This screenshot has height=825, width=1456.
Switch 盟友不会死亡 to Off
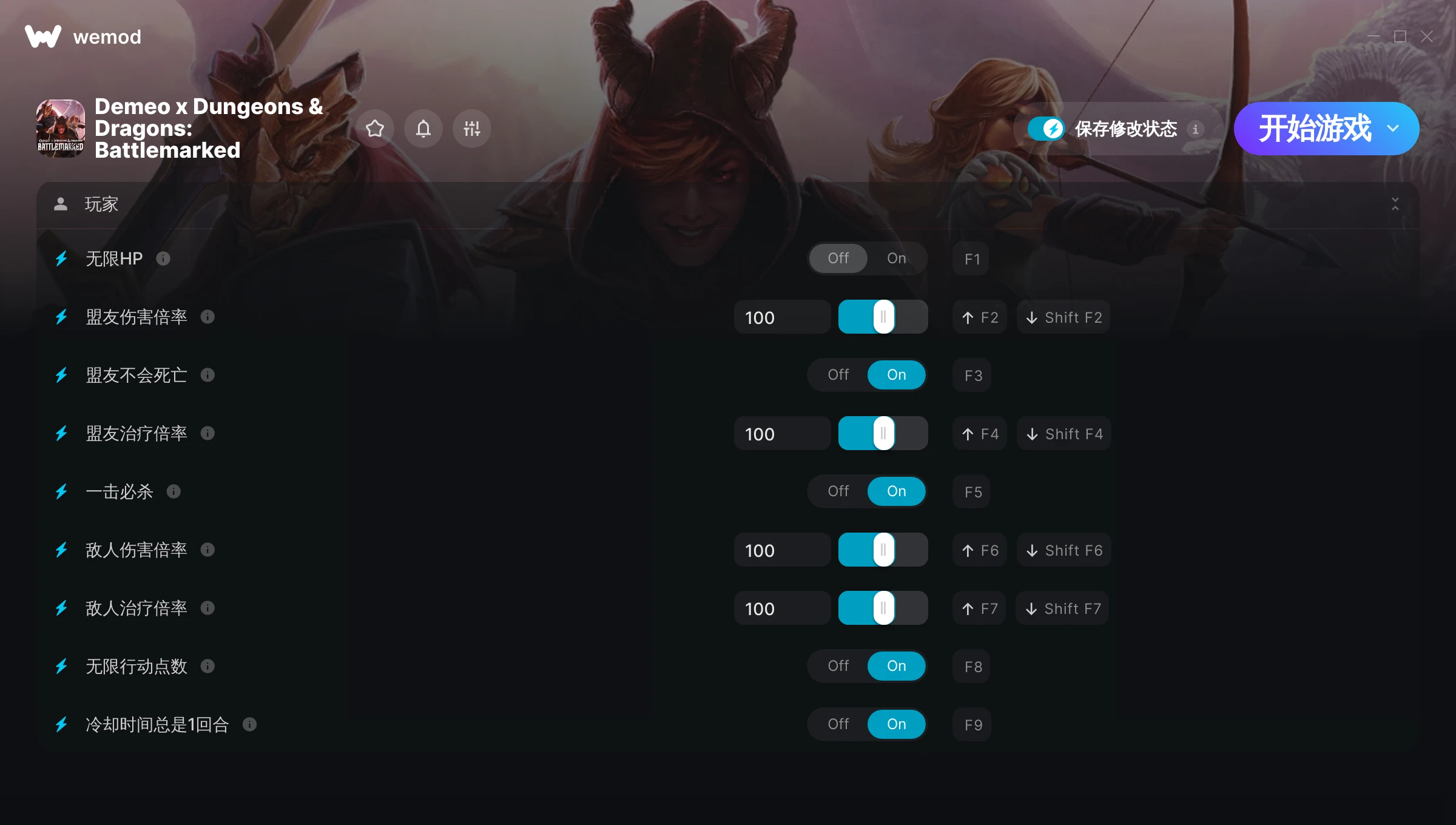point(838,375)
